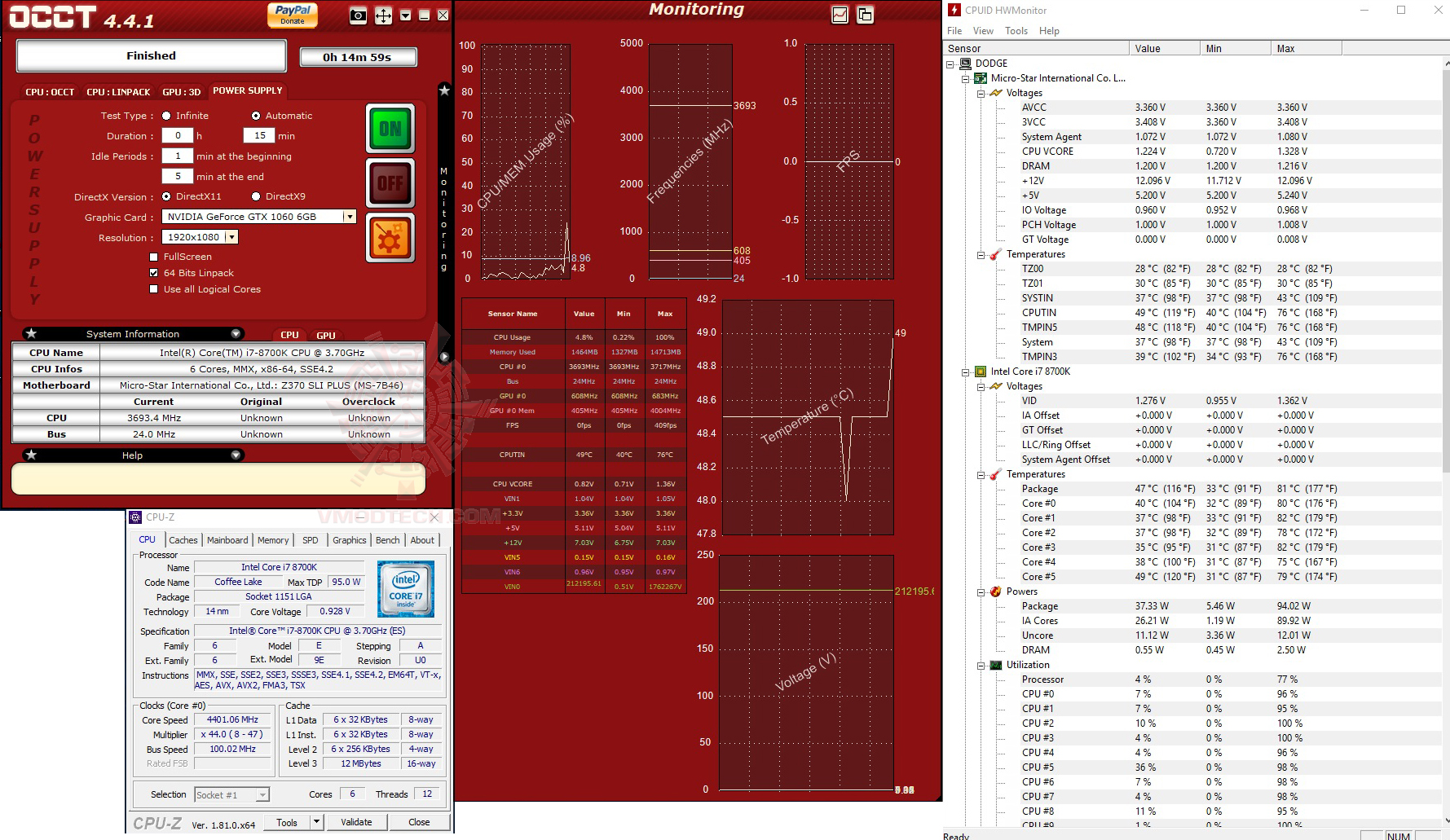Collapse the Micro-Star International tree node

[966, 78]
